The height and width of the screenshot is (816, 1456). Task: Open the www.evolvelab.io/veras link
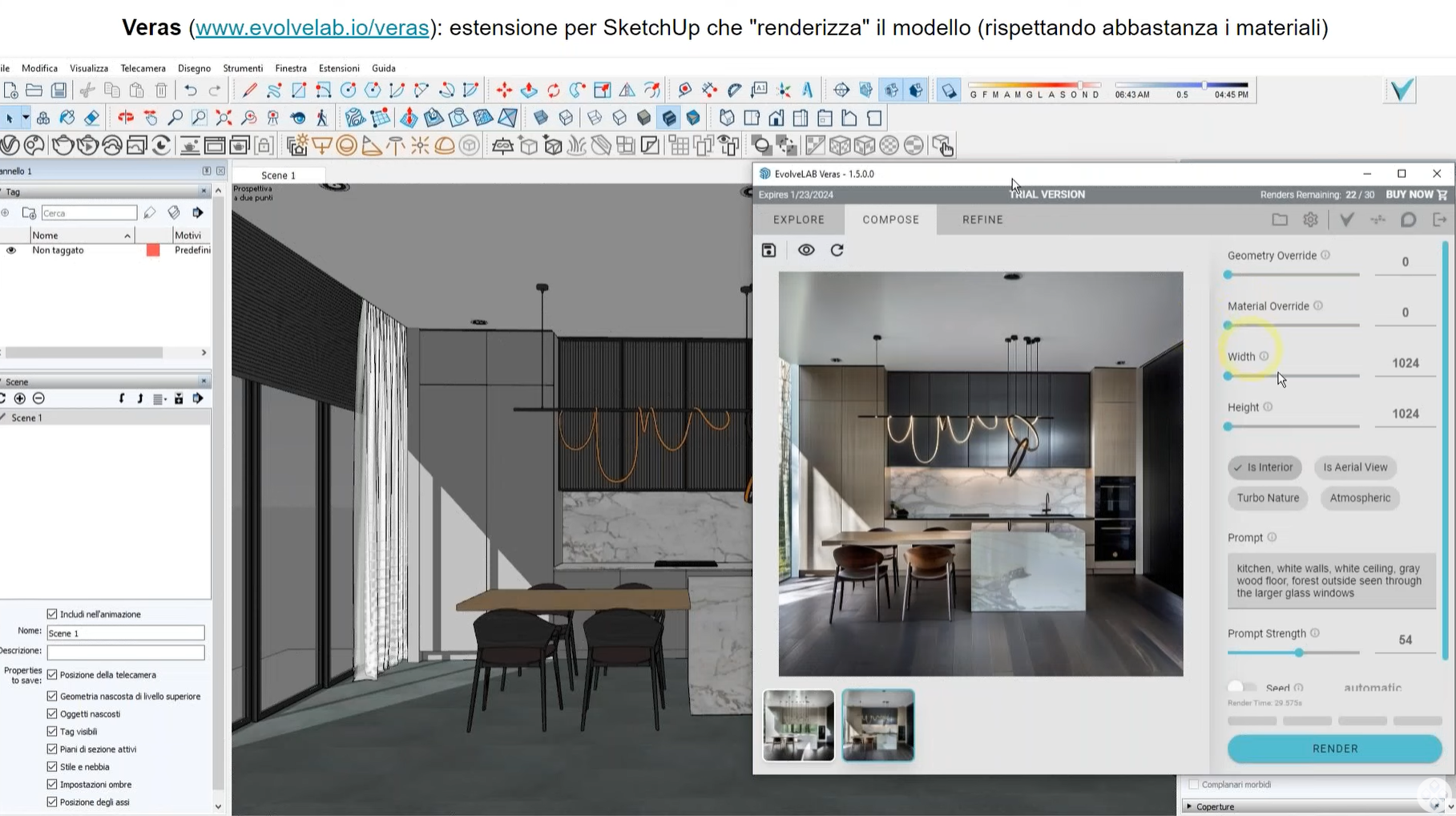click(x=312, y=28)
